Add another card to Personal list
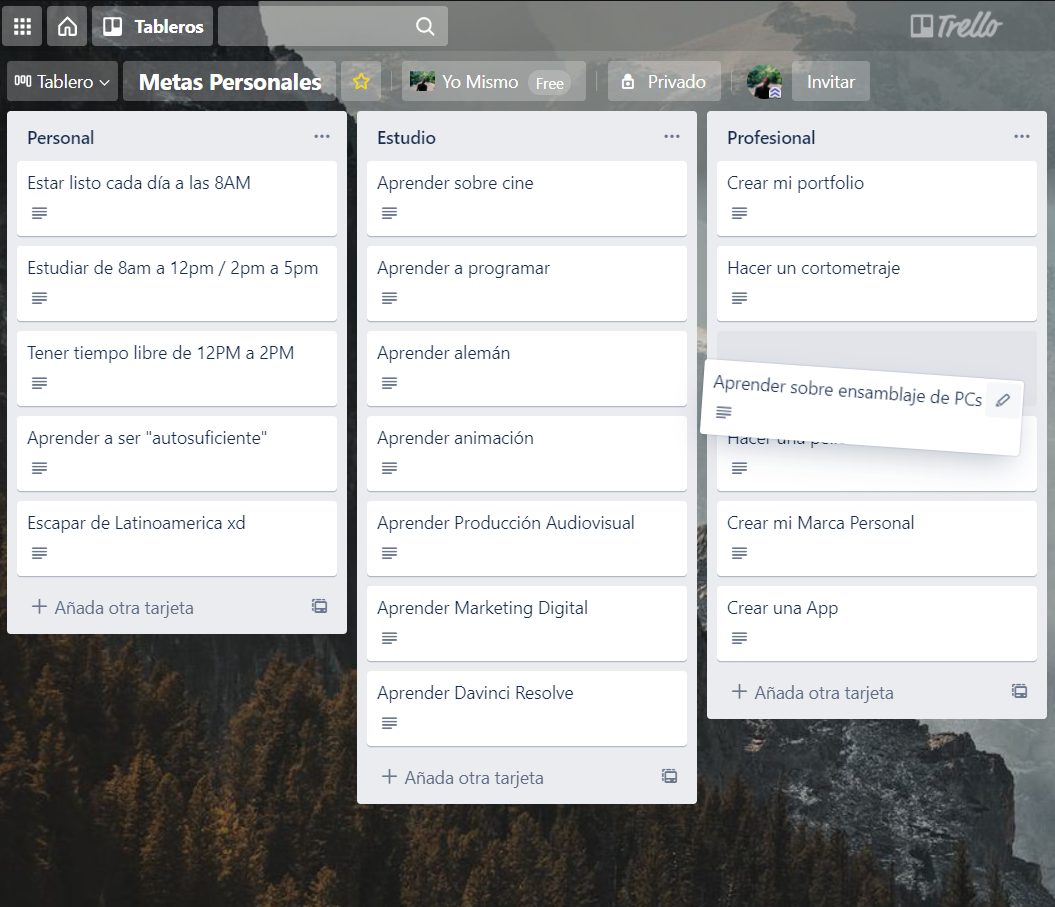Viewport: 1055px width, 907px height. tap(113, 608)
